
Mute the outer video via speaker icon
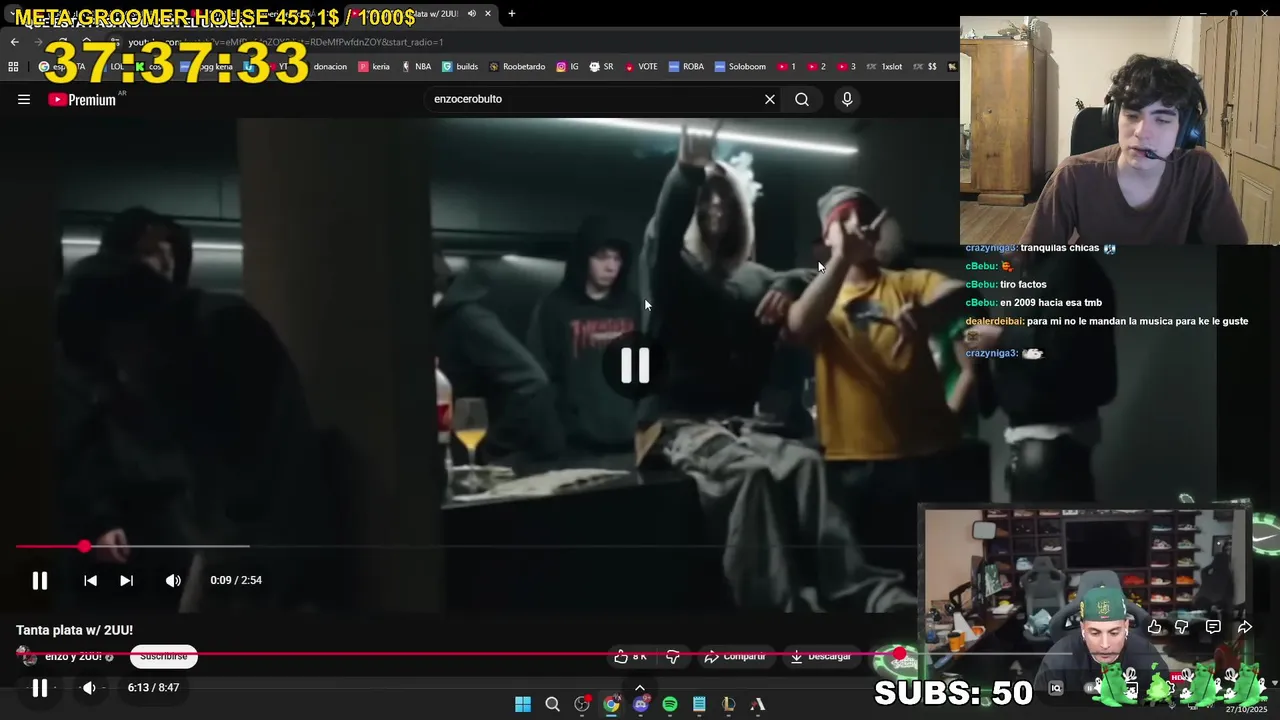coord(89,688)
